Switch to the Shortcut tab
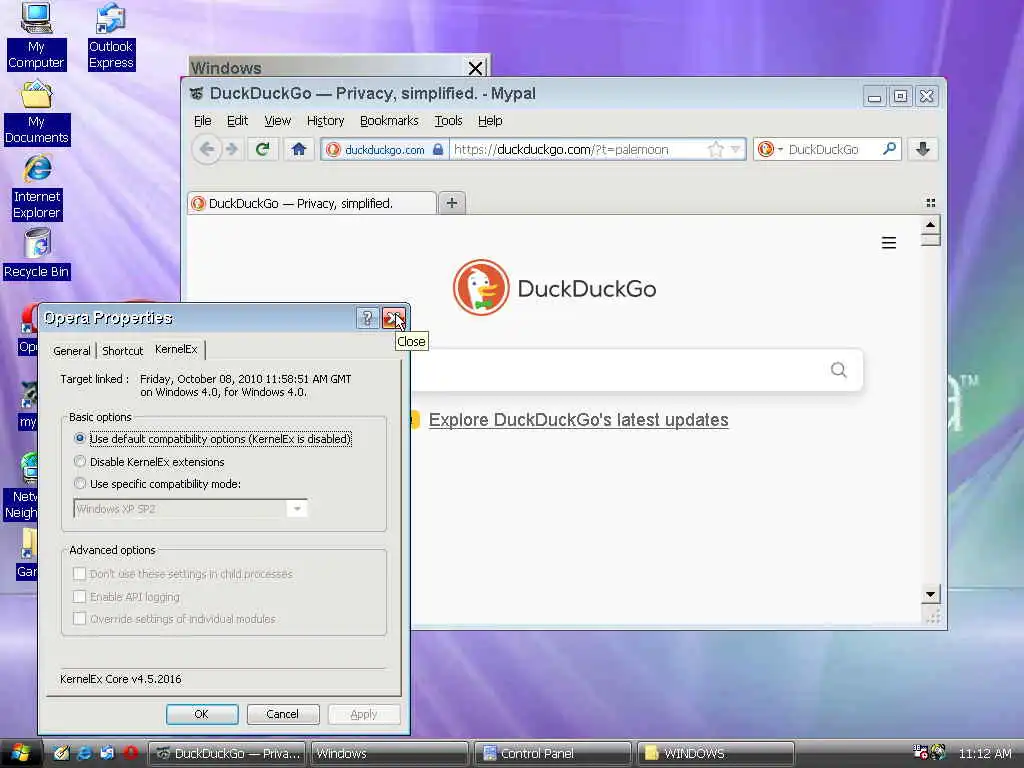 point(123,351)
